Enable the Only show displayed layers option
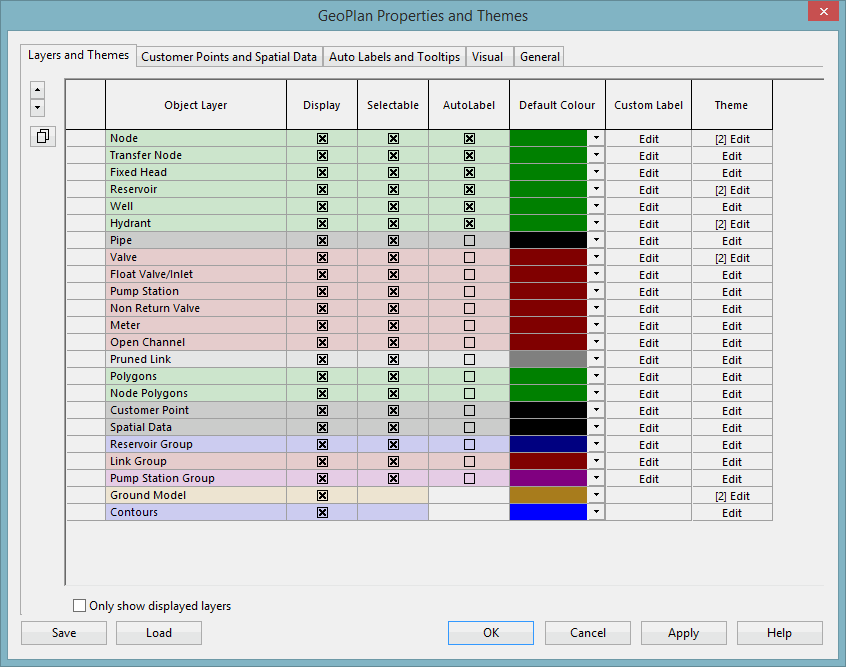The width and height of the screenshot is (846, 667). [x=77, y=605]
